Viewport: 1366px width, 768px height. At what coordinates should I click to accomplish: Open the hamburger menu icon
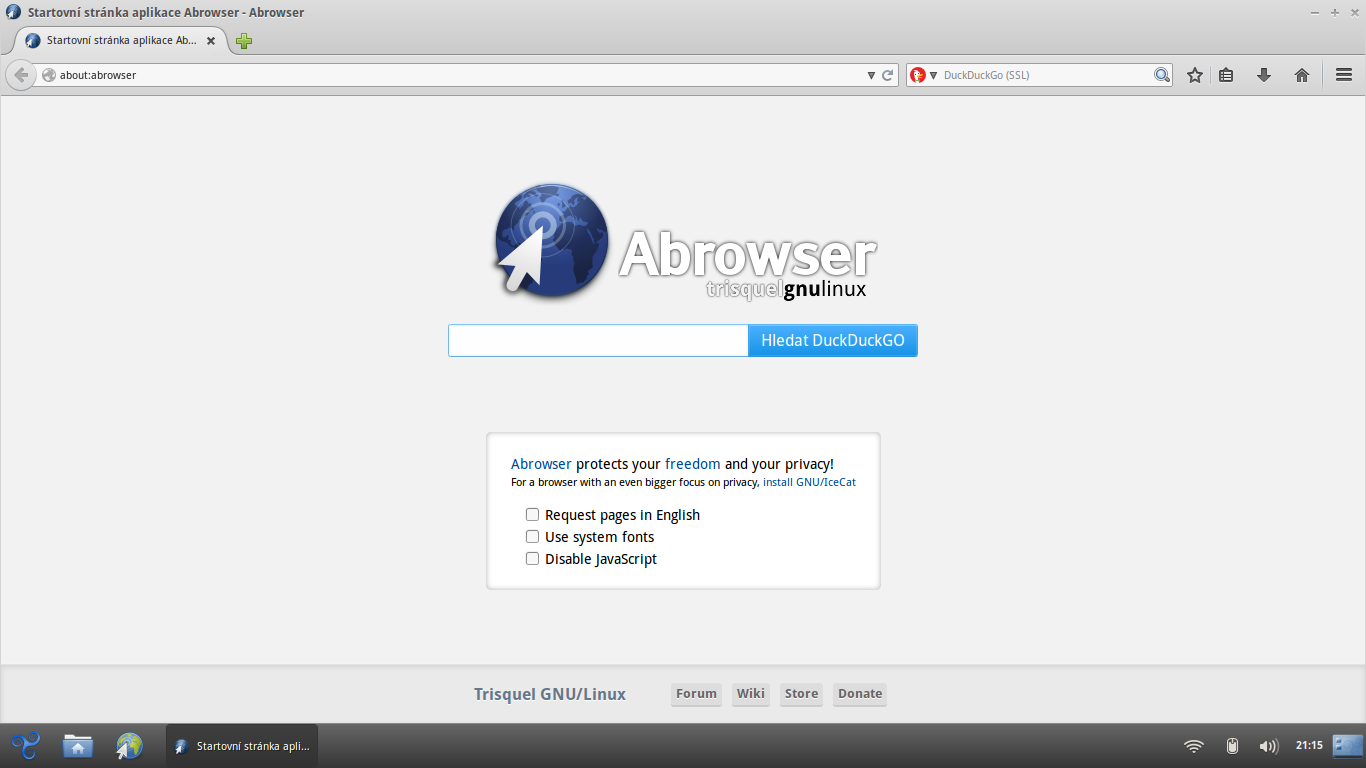pos(1344,75)
